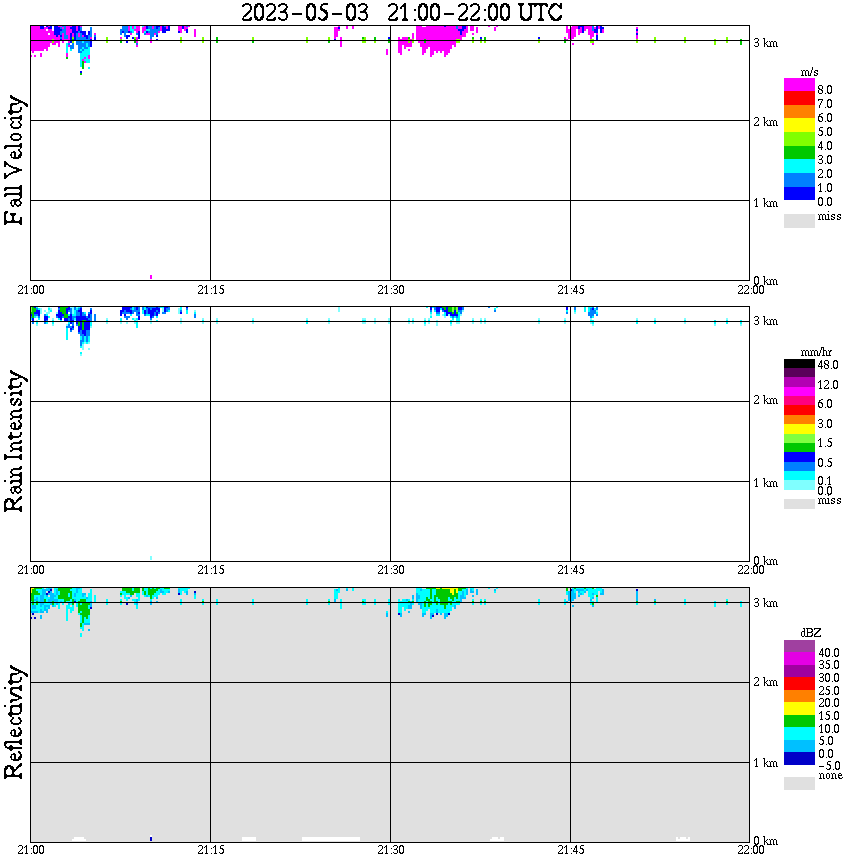Click the 40.0 value in dBZ legend

[x=828, y=653]
